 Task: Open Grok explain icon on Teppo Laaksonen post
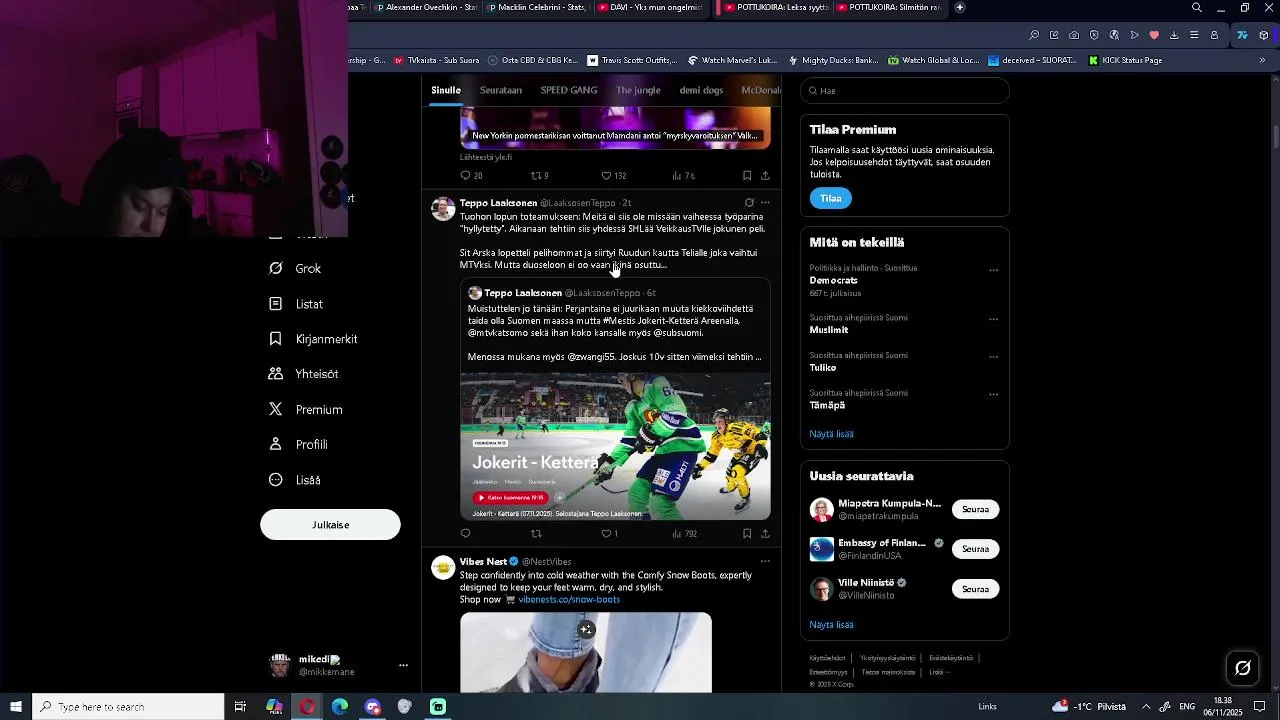(x=749, y=202)
